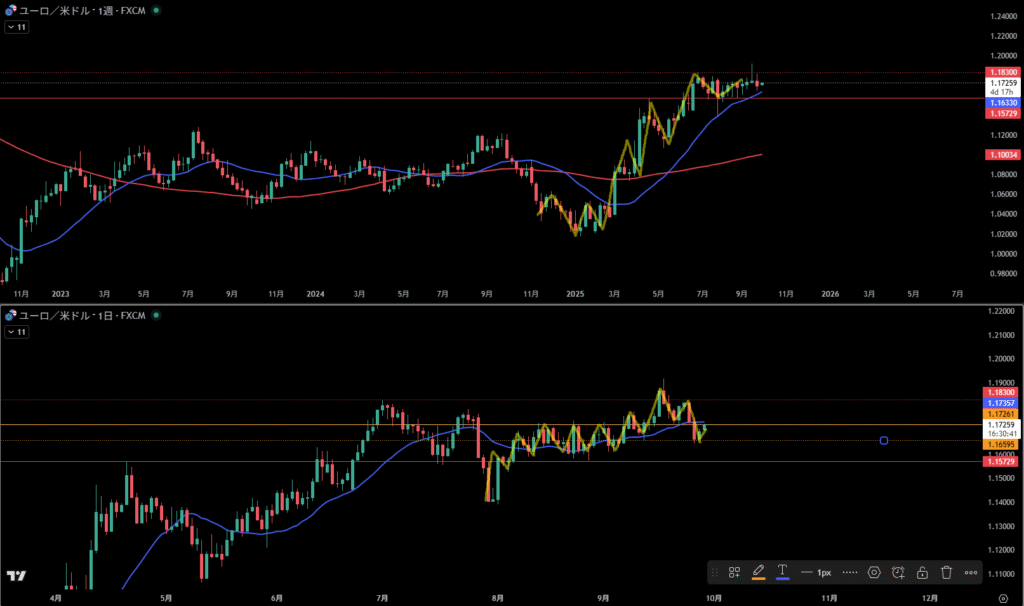This screenshot has height=606, width=1024.
Task: Grab the floating toolbar drag handle
Action: (716, 572)
